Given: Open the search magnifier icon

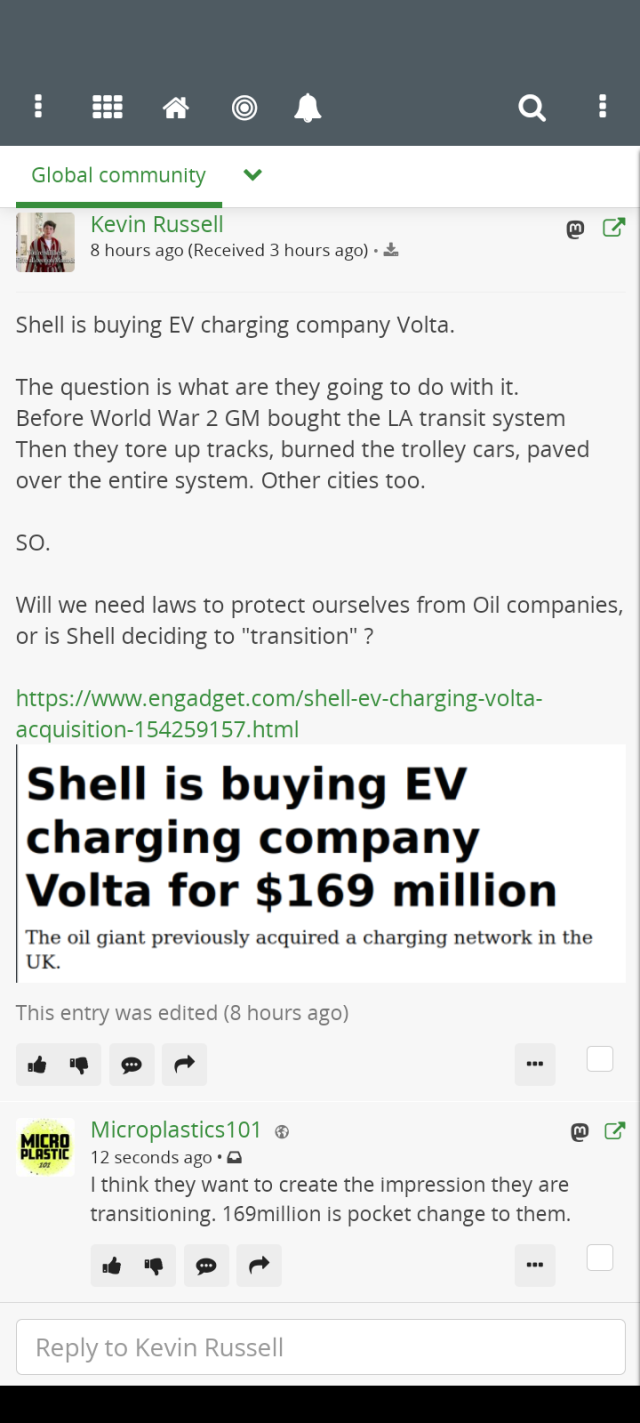Looking at the screenshot, I should (x=532, y=107).
